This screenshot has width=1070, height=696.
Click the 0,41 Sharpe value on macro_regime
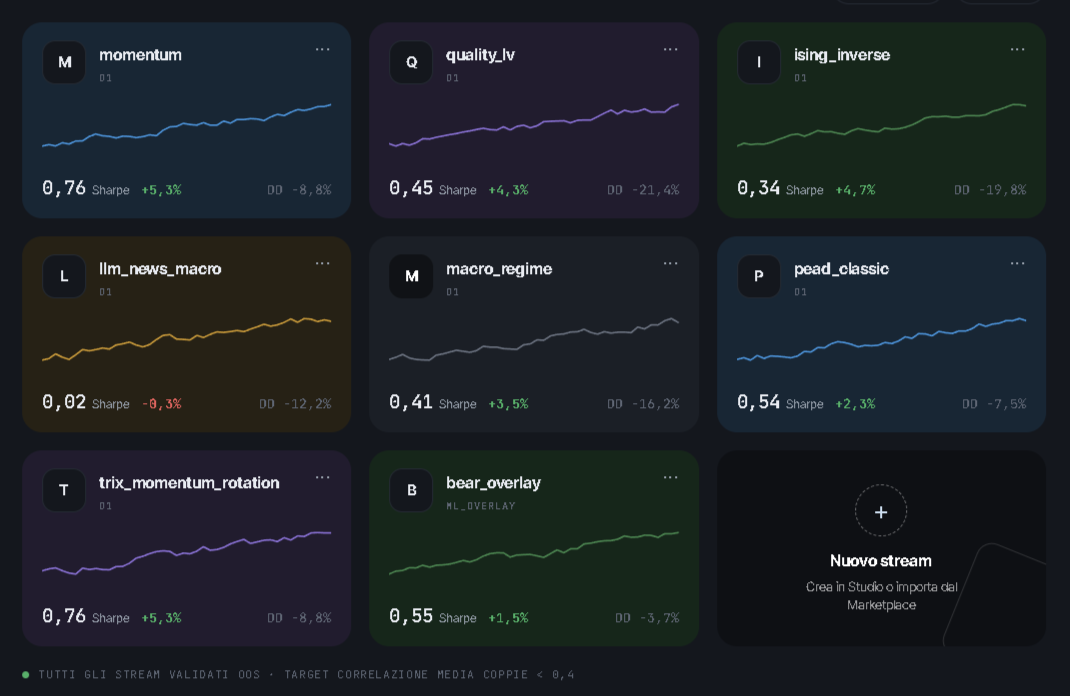click(411, 403)
